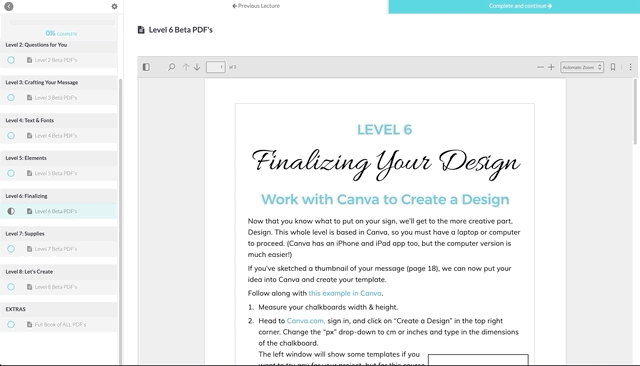Follow the 'this example in Canva' link

tap(345, 293)
